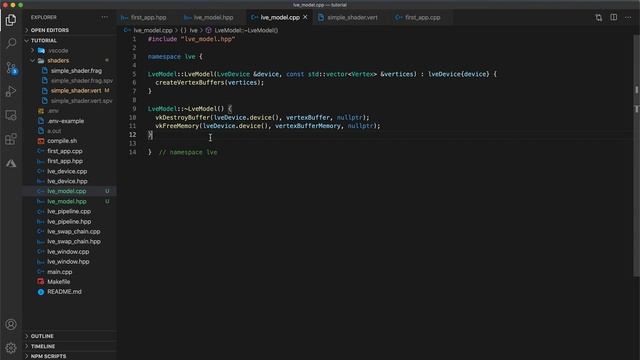
Task: Split the editor to the right
Action: click(613, 17)
